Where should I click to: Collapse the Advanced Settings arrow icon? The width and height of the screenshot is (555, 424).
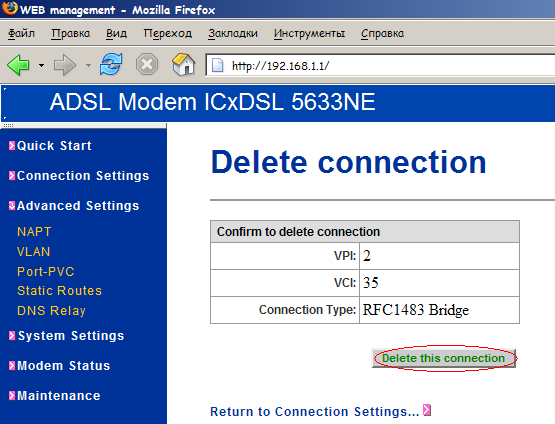point(12,206)
